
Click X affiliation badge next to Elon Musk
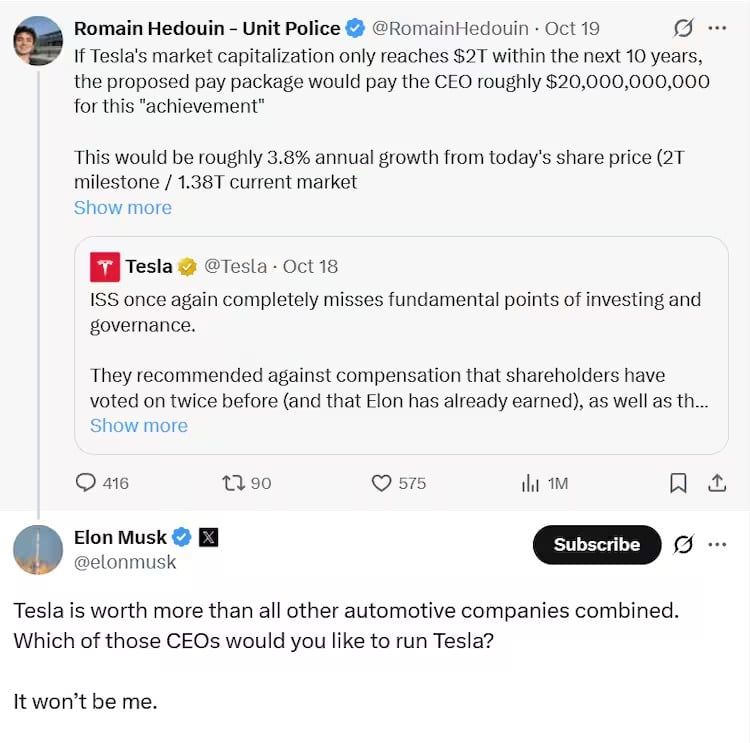(x=208, y=538)
